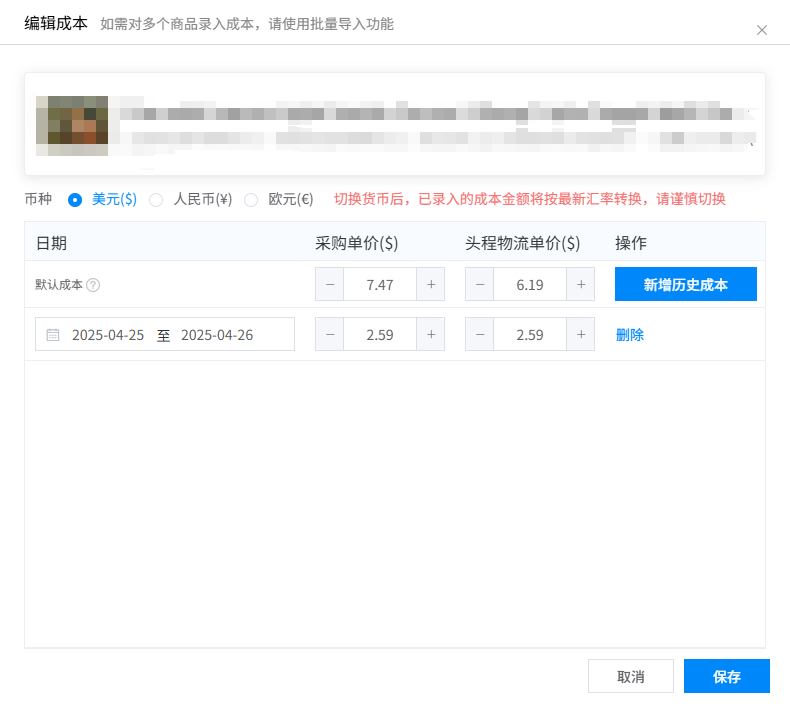This screenshot has width=790, height=712.
Task: Decrease historical row logistics price 2.59
Action: pyautogui.click(x=480, y=335)
